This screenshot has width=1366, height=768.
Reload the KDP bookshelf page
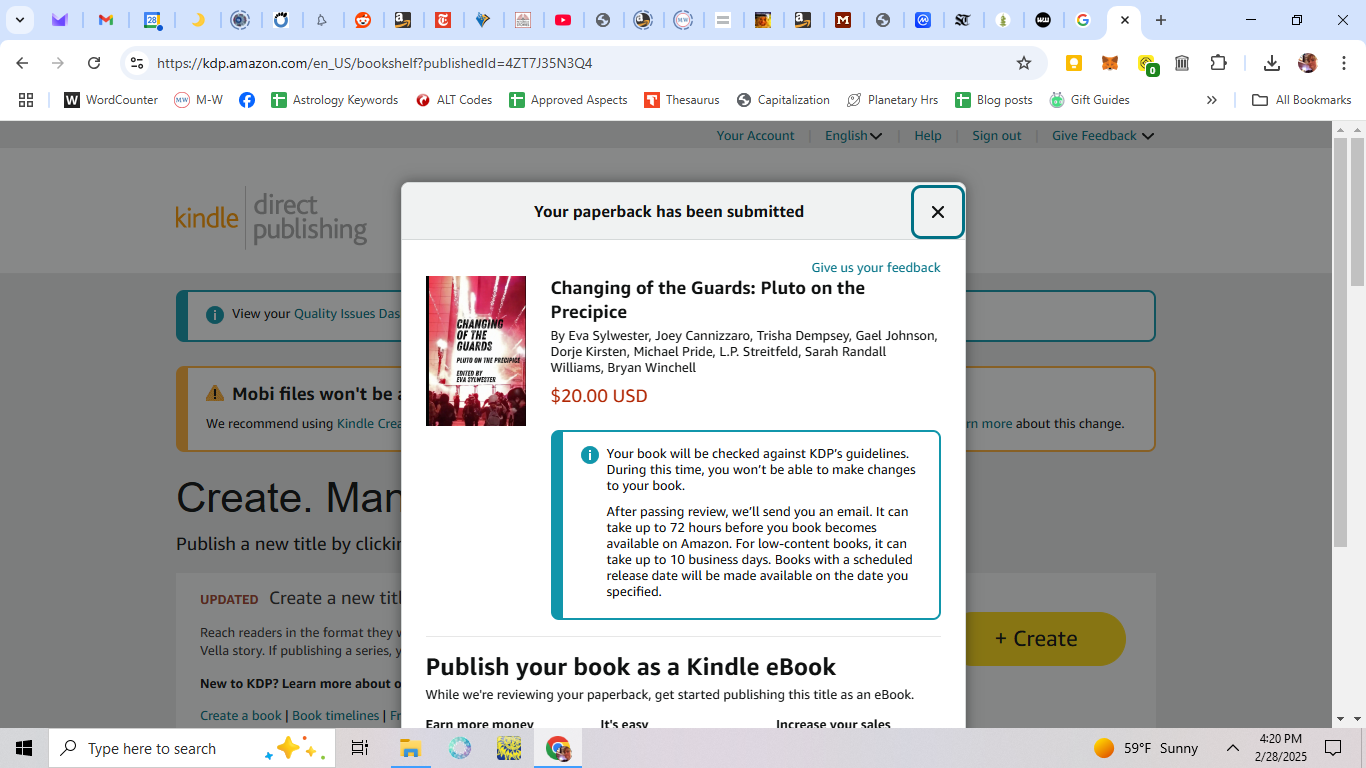coord(94,63)
